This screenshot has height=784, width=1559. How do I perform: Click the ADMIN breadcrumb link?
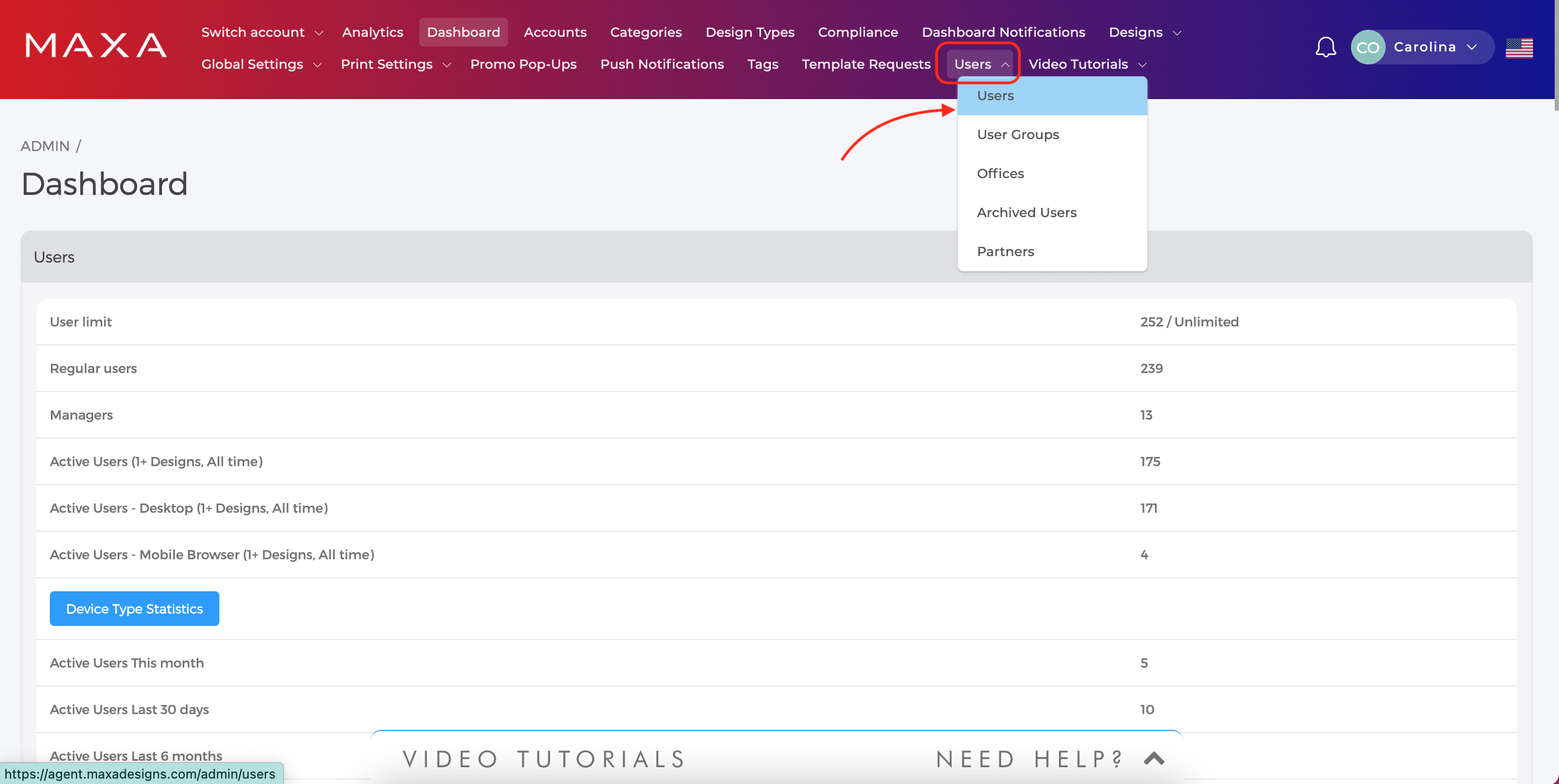(45, 146)
